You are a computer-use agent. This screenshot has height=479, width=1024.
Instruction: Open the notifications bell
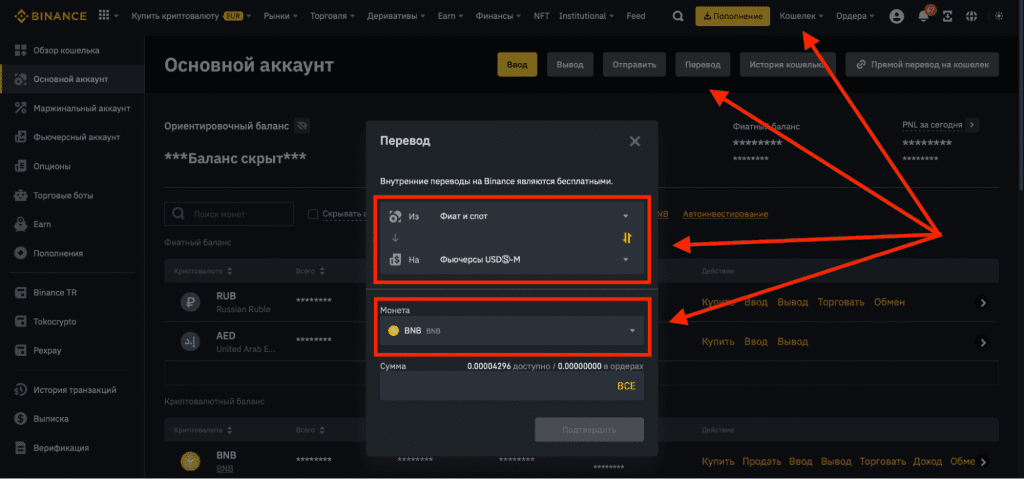coord(924,16)
